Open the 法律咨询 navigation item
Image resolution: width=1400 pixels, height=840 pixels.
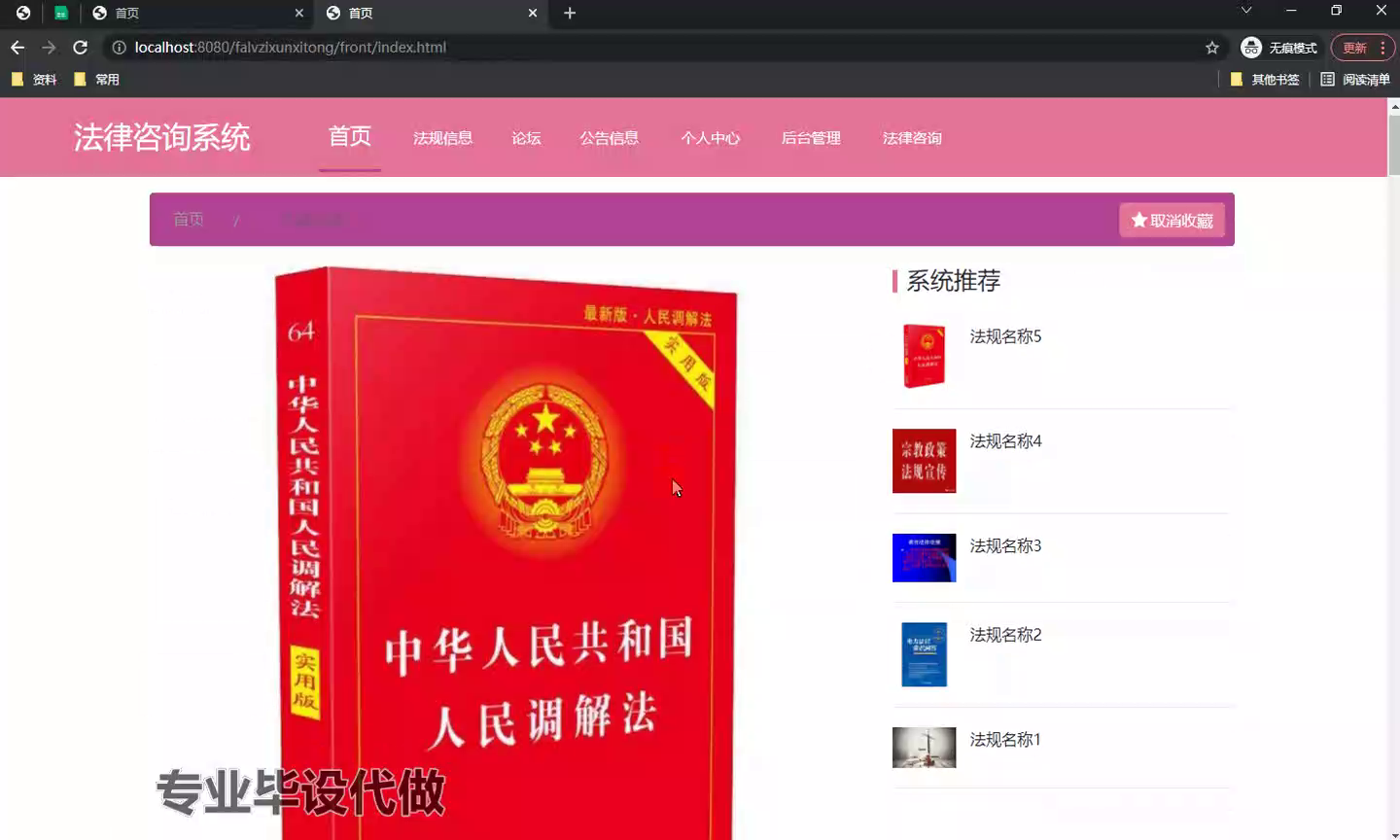[x=912, y=138]
